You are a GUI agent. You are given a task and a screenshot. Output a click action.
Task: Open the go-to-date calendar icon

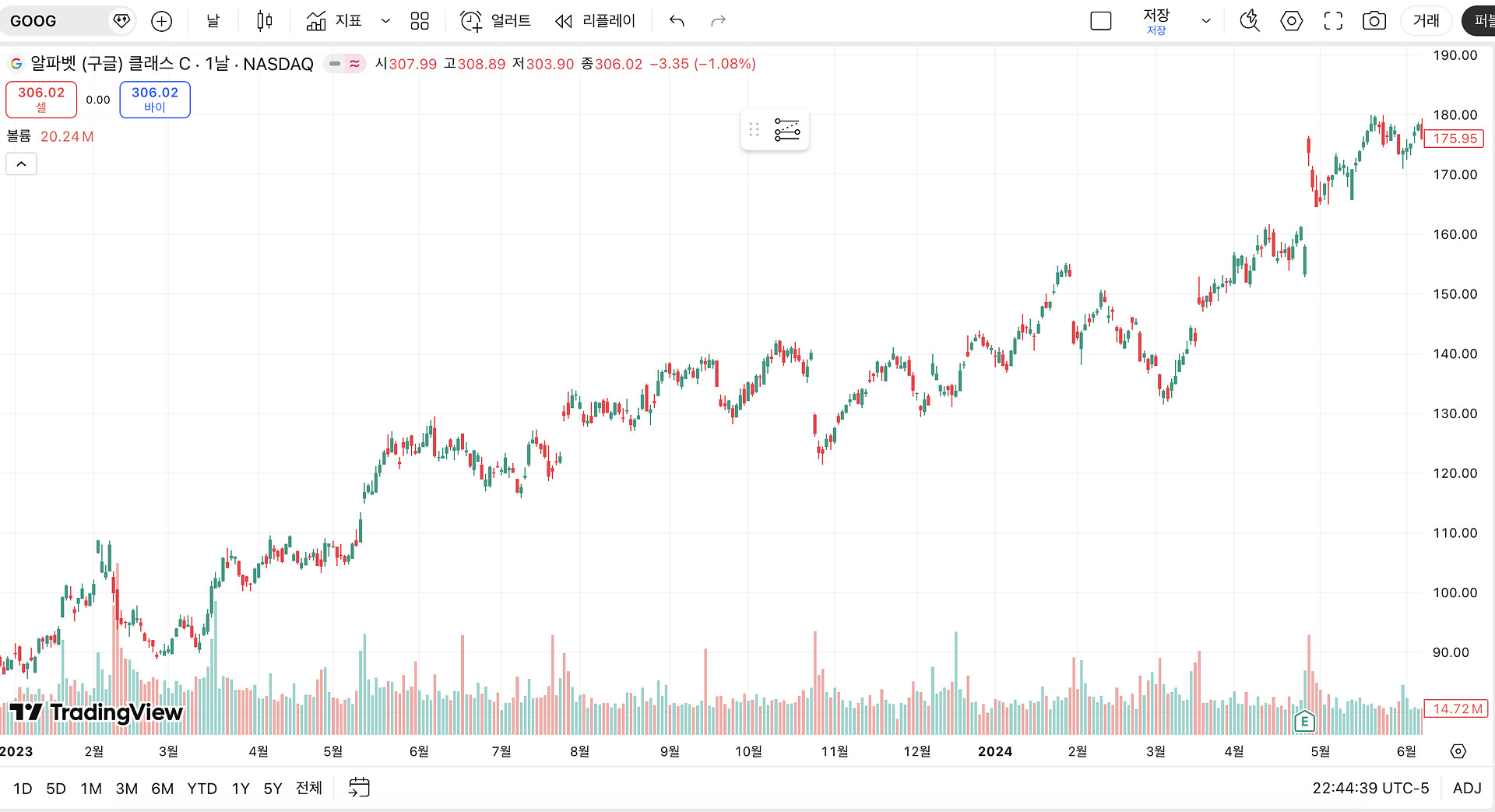point(359,787)
